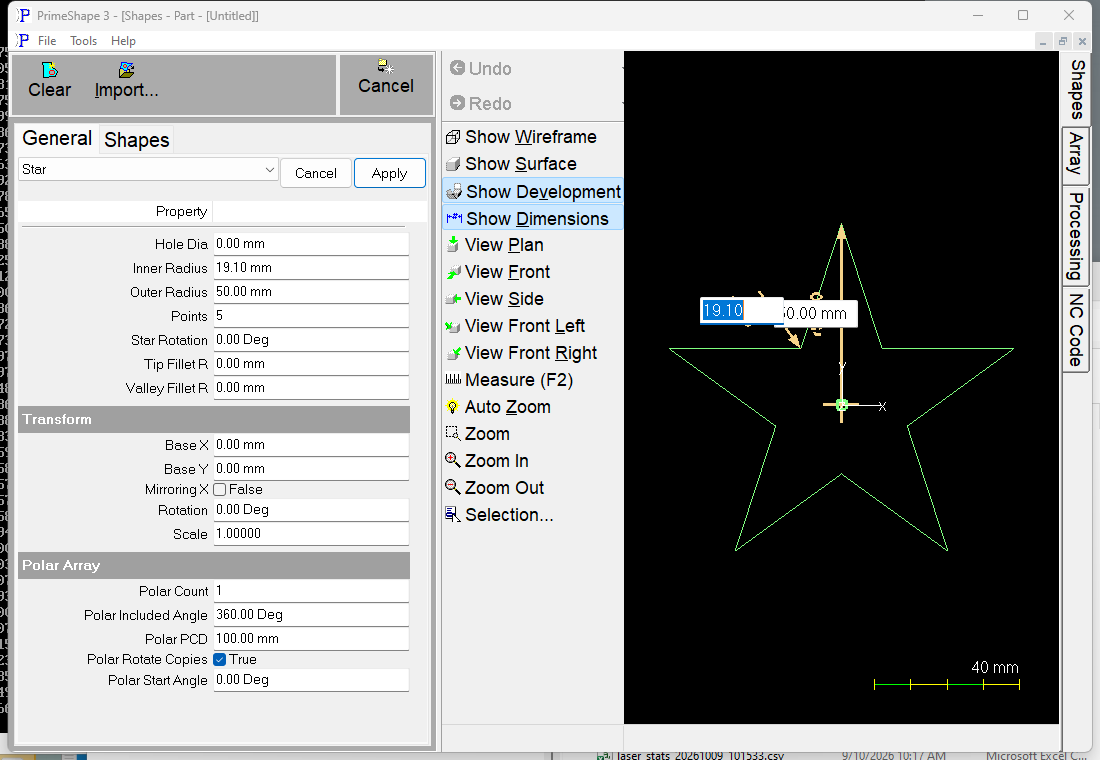
Task: Select the Show Wireframe icon
Action: [453, 137]
